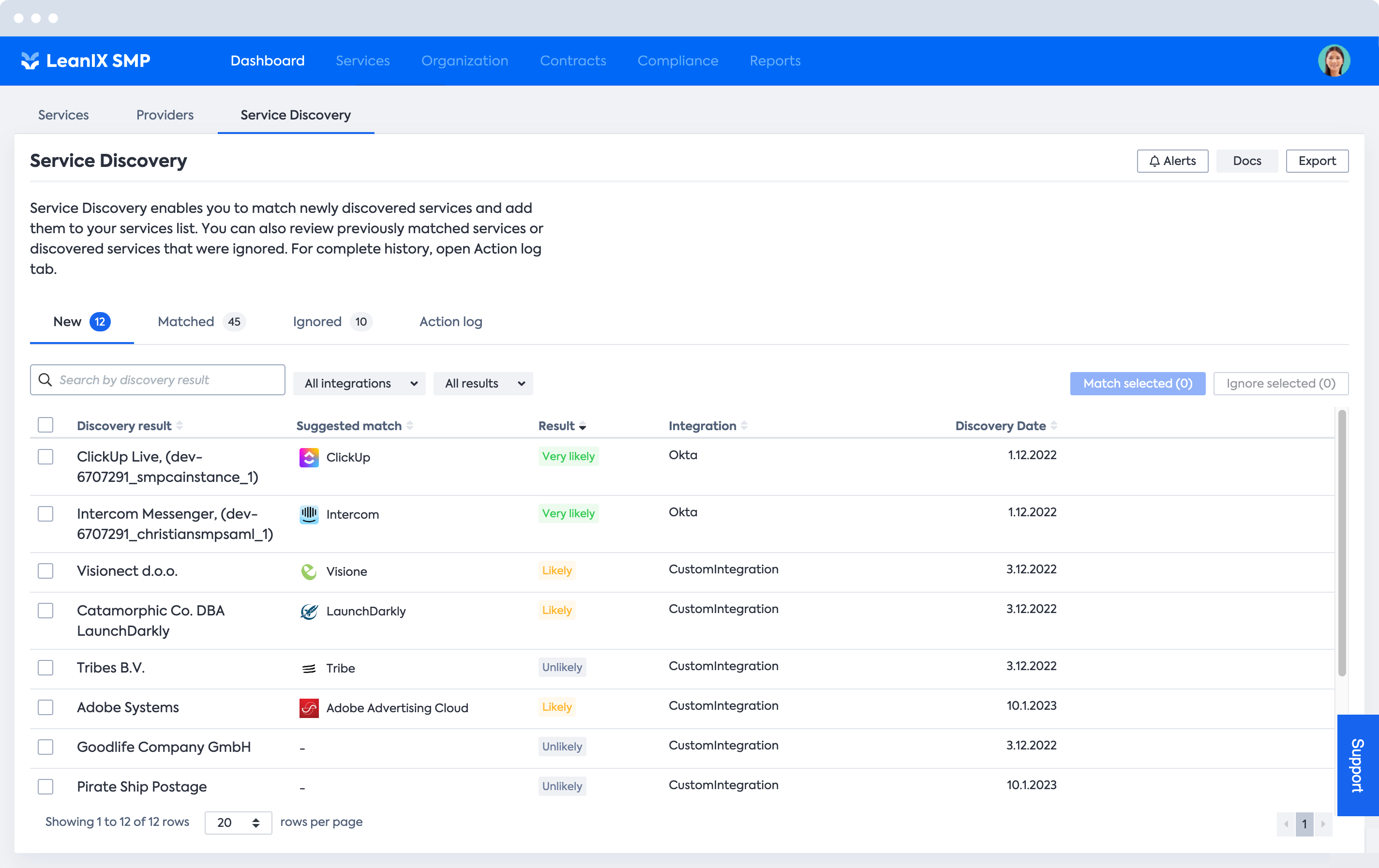Click the Intercom app icon
1379x868 pixels.
tap(309, 515)
